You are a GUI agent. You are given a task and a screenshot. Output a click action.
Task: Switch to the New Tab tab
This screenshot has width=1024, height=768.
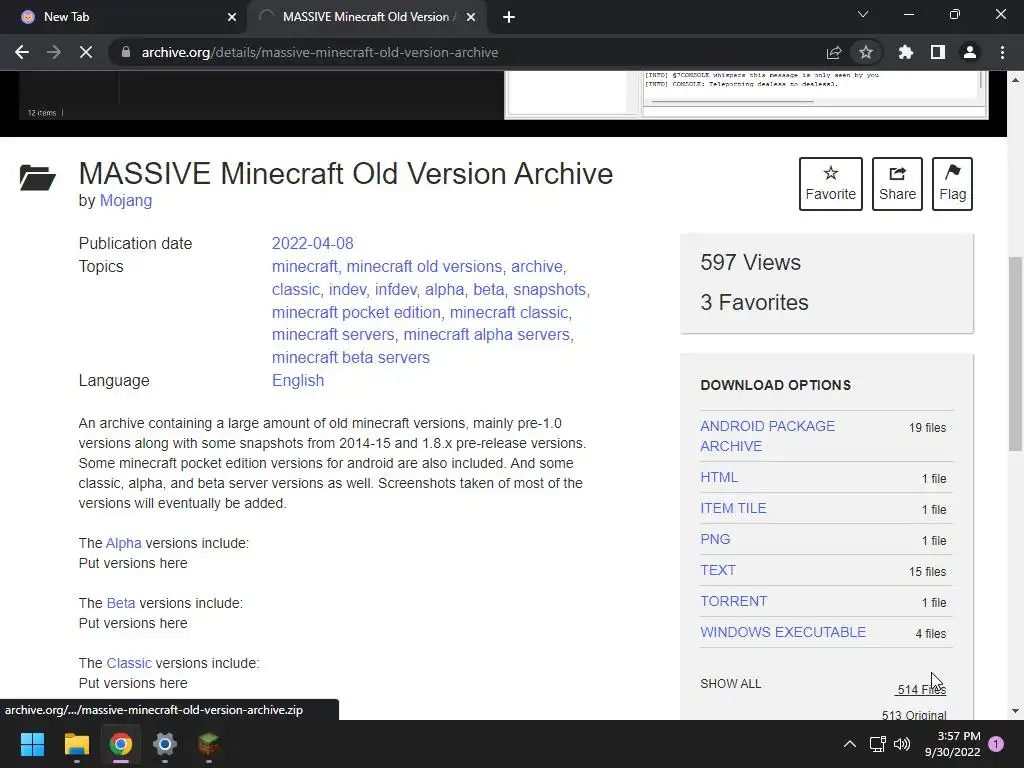123,17
